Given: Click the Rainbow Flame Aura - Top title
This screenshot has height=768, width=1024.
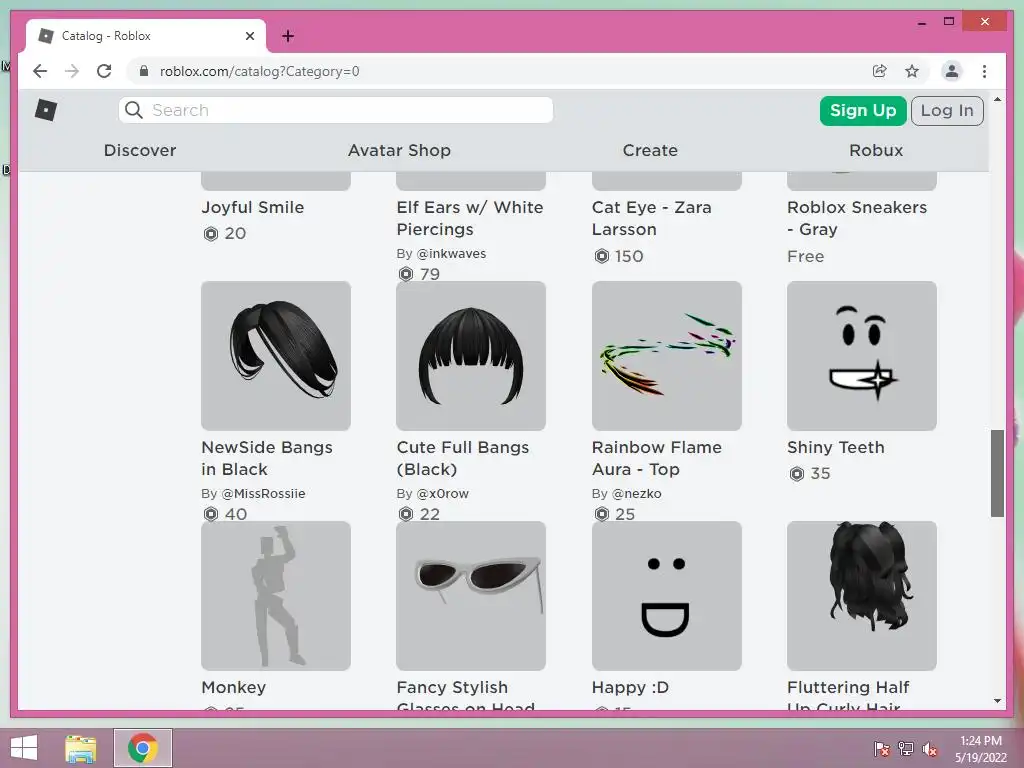Looking at the screenshot, I should pos(656,458).
